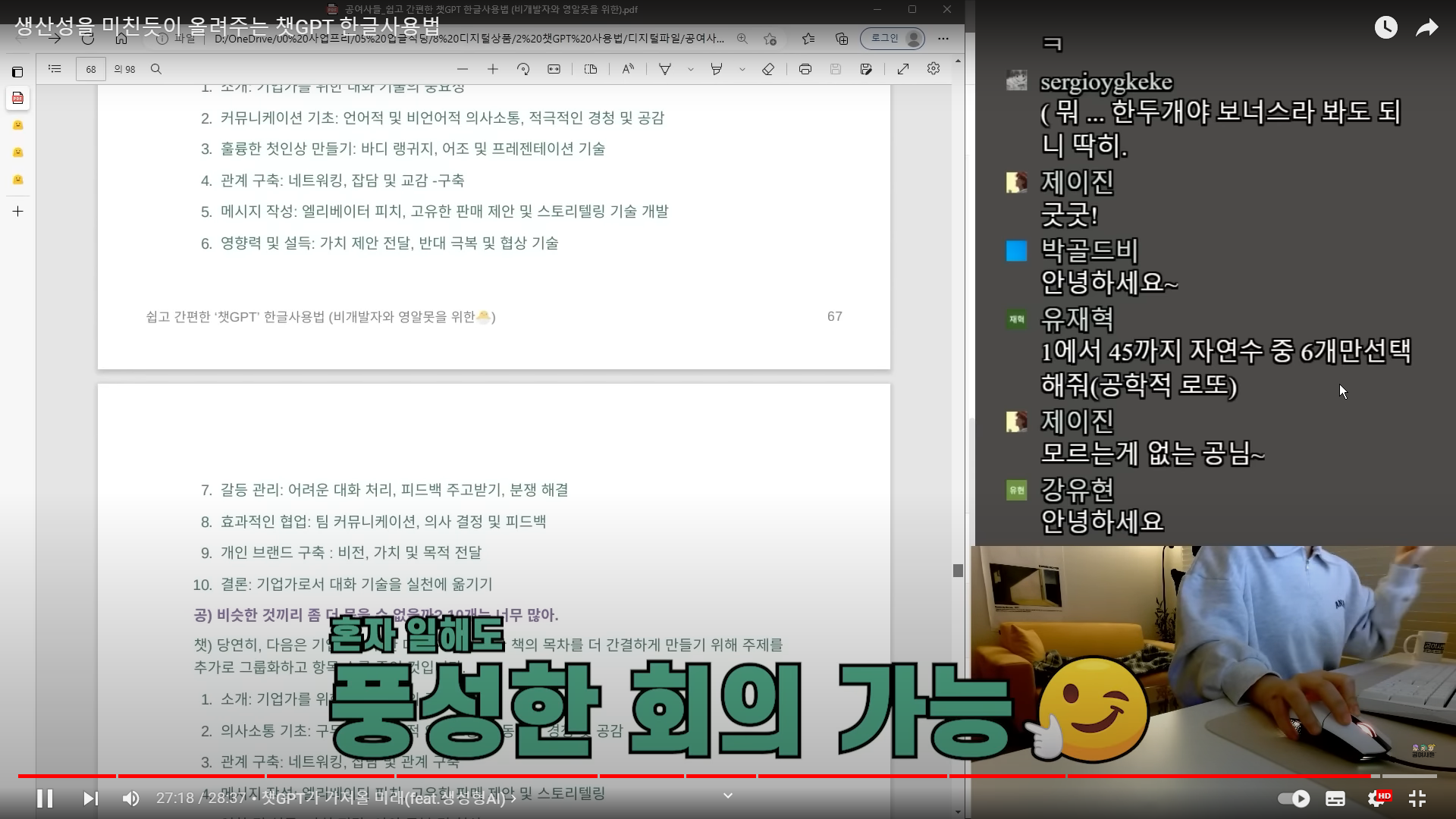
Task: Go to Edge home page
Action: tap(121, 38)
